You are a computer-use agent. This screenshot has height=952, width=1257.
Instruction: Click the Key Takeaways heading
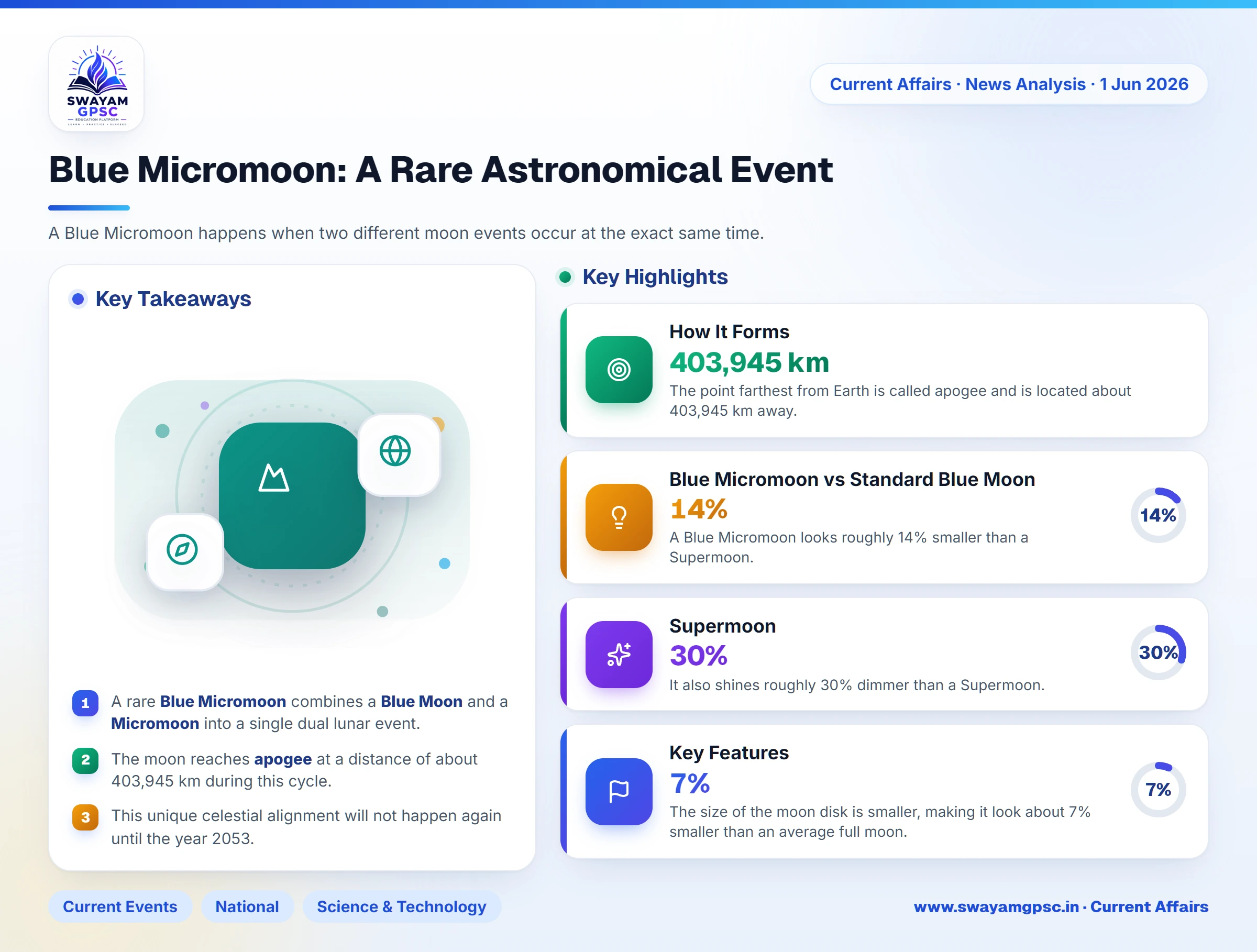click(x=173, y=299)
